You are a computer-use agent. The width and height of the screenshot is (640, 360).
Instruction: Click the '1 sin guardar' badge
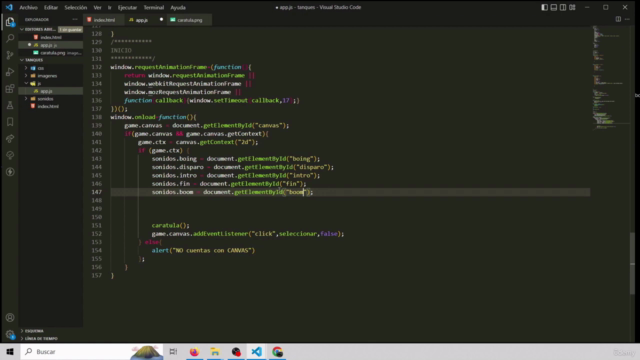(70, 29)
